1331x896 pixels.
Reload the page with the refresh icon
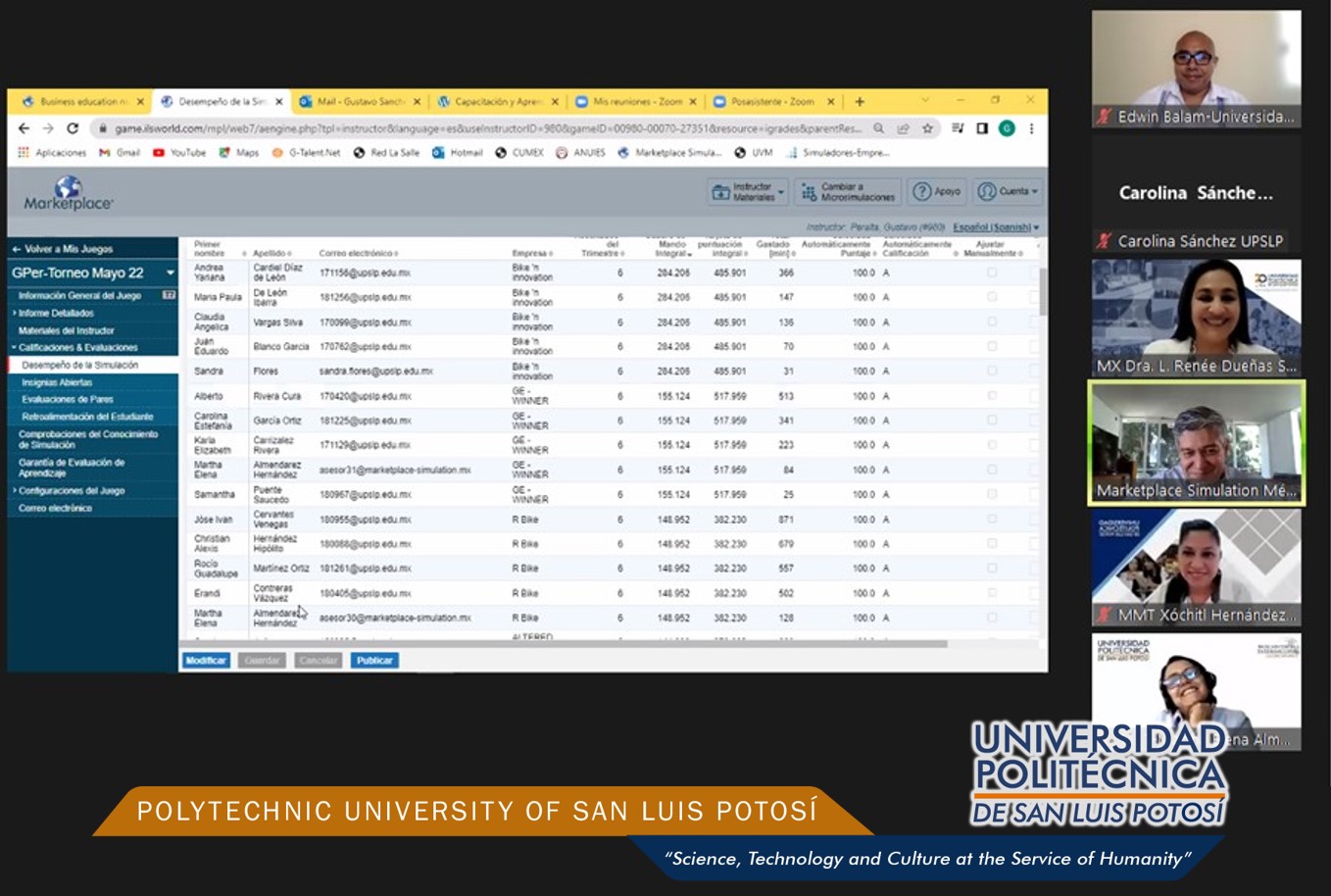(x=73, y=128)
